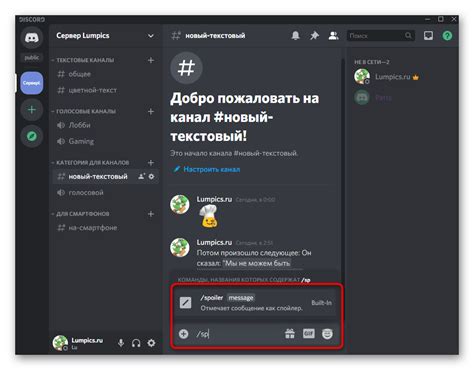Click spoiler command pencil icon
This screenshot has height=370, width=474.
186,303
